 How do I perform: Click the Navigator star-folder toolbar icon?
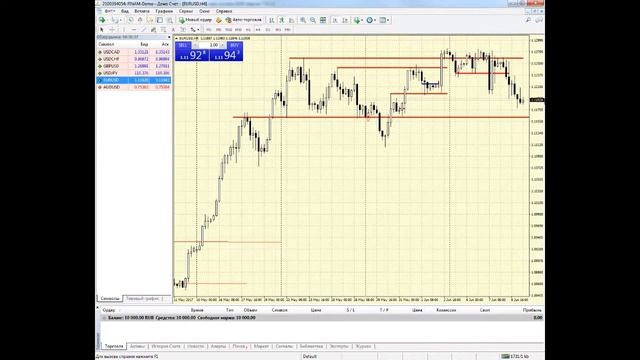click(150, 20)
